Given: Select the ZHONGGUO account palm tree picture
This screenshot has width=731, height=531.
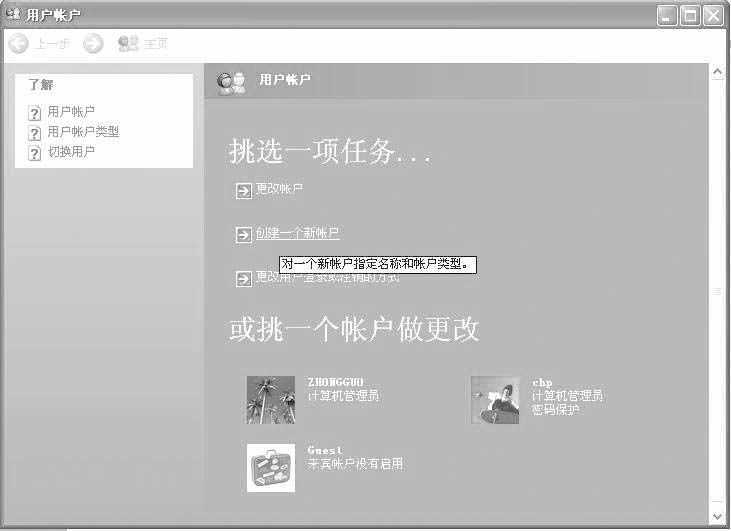Looking at the screenshot, I should click(x=271, y=400).
